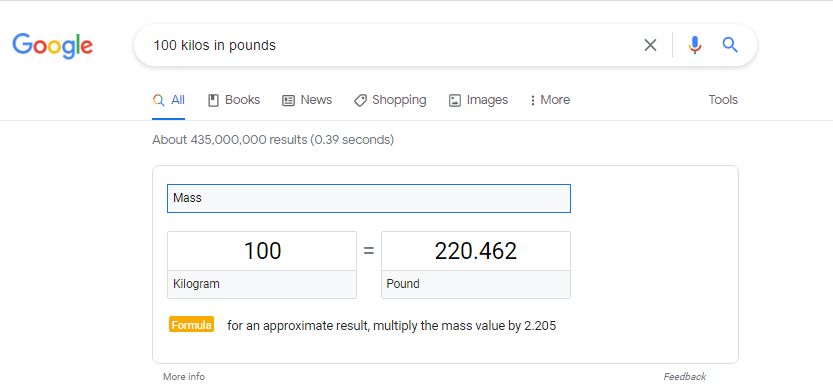Click the Images tab icon
Screen dimensions: 833x388
tap(455, 100)
